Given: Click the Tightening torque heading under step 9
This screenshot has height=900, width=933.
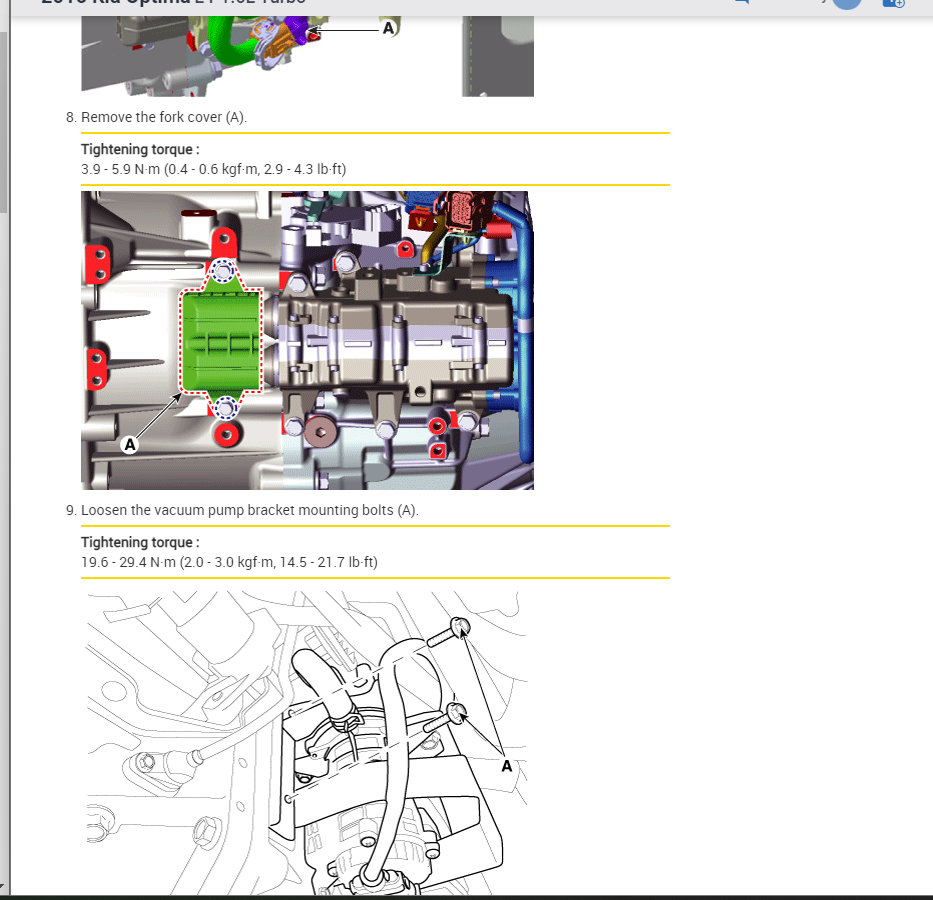Looking at the screenshot, I should pyautogui.click(x=140, y=542).
